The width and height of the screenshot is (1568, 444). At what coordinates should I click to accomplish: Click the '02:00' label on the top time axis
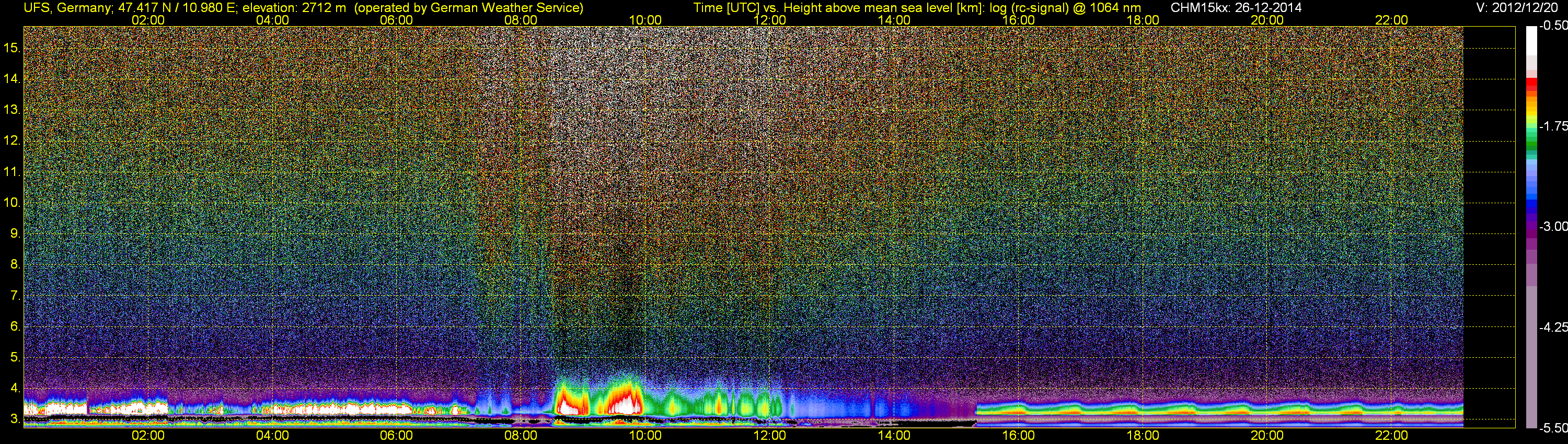[148, 20]
